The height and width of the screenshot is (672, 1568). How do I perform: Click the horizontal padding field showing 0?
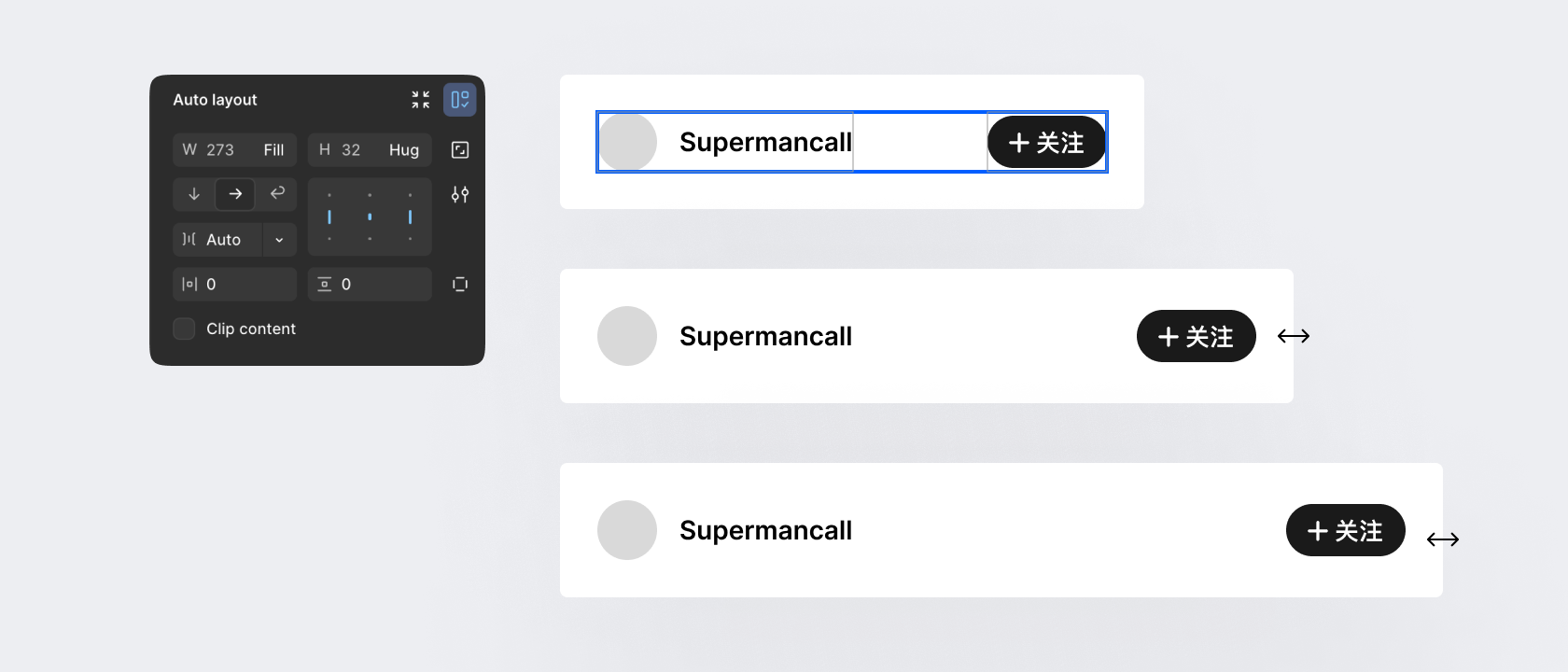click(x=235, y=284)
